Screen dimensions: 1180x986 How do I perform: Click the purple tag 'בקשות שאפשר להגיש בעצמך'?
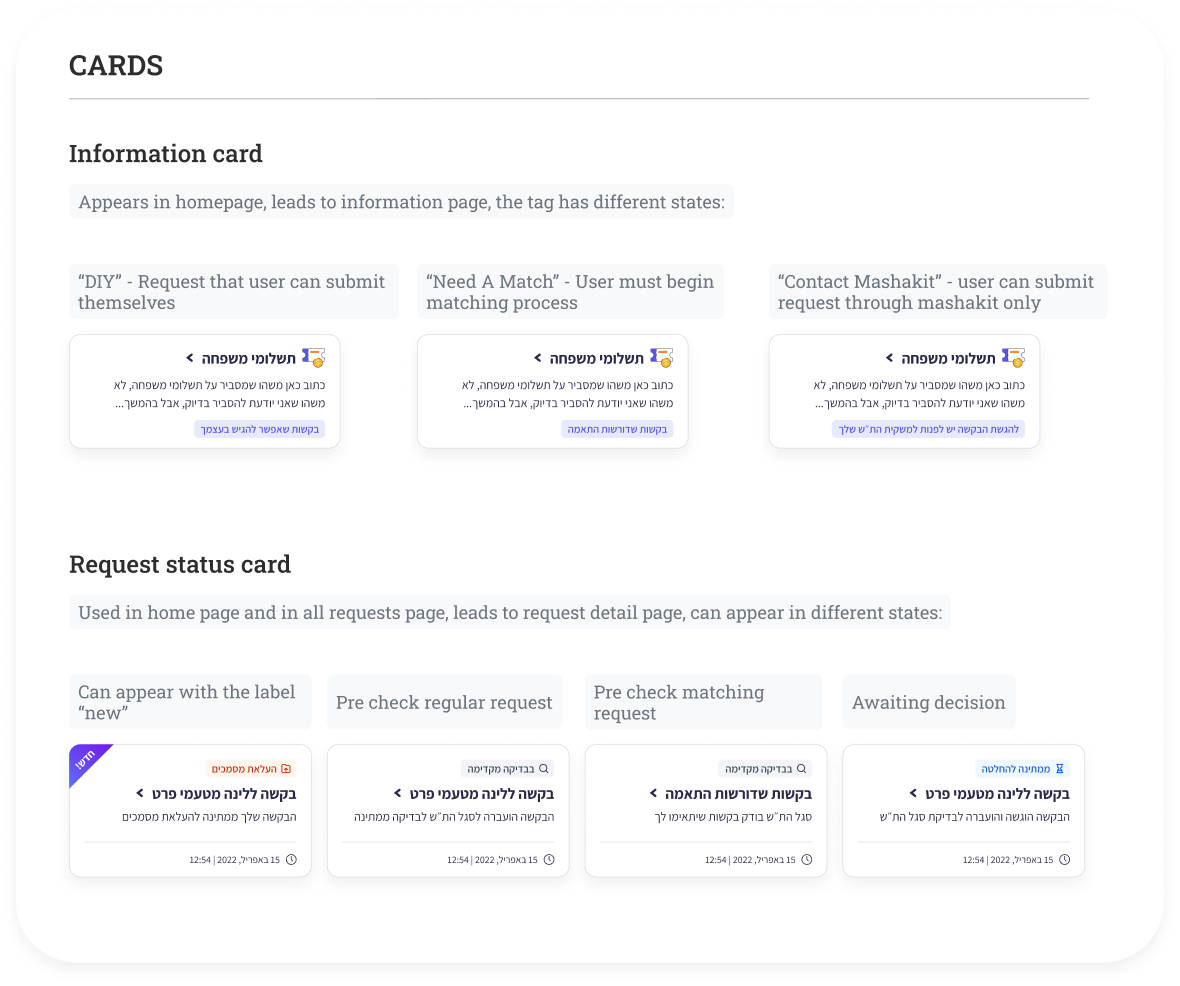(x=259, y=429)
